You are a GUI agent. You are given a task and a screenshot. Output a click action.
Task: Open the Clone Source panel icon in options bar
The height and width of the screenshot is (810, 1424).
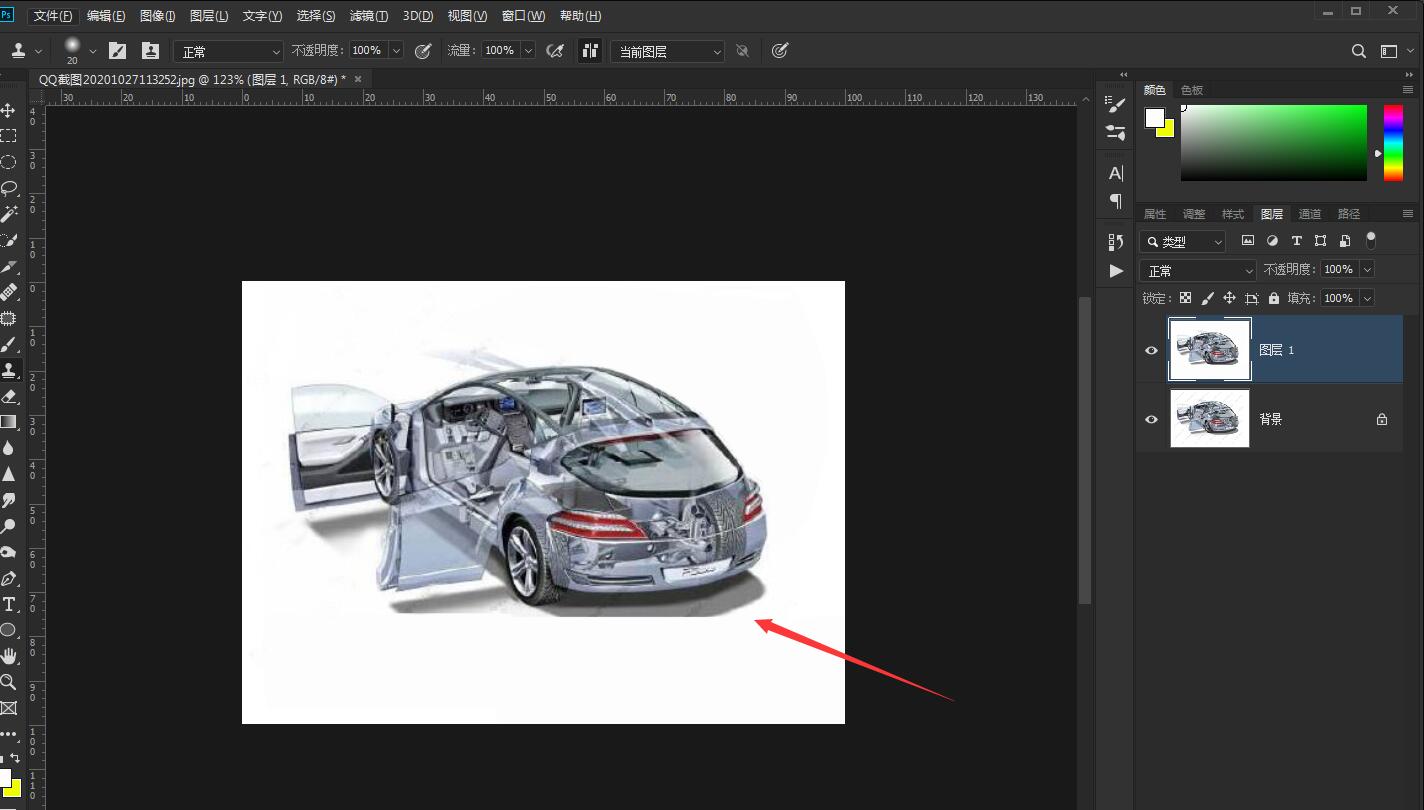150,51
